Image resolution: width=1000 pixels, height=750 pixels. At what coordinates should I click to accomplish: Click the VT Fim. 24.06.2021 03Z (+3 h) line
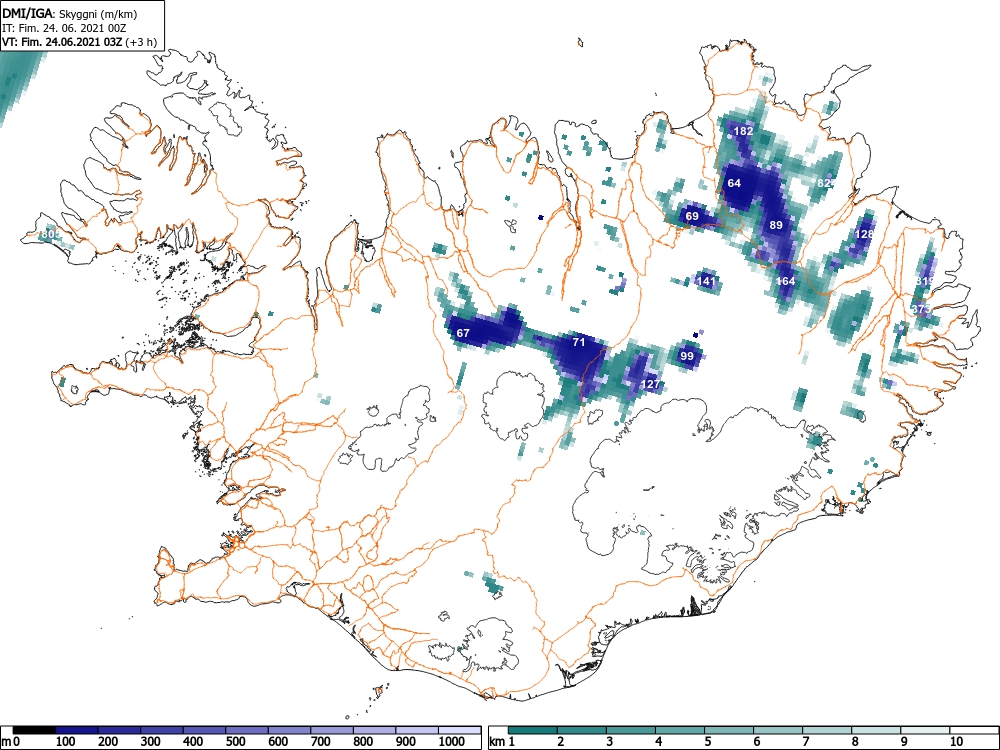pos(79,42)
